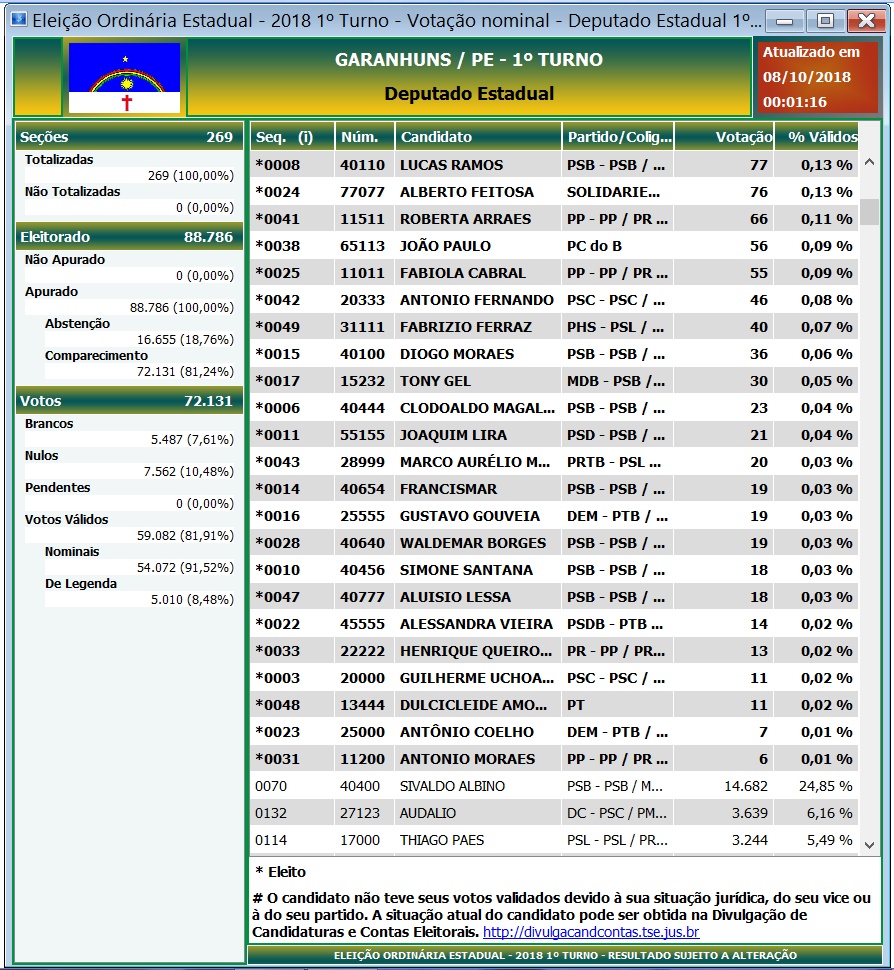Screen dimensions: 894x970
Task: Click the app icon in title bar
Action: 19,20
